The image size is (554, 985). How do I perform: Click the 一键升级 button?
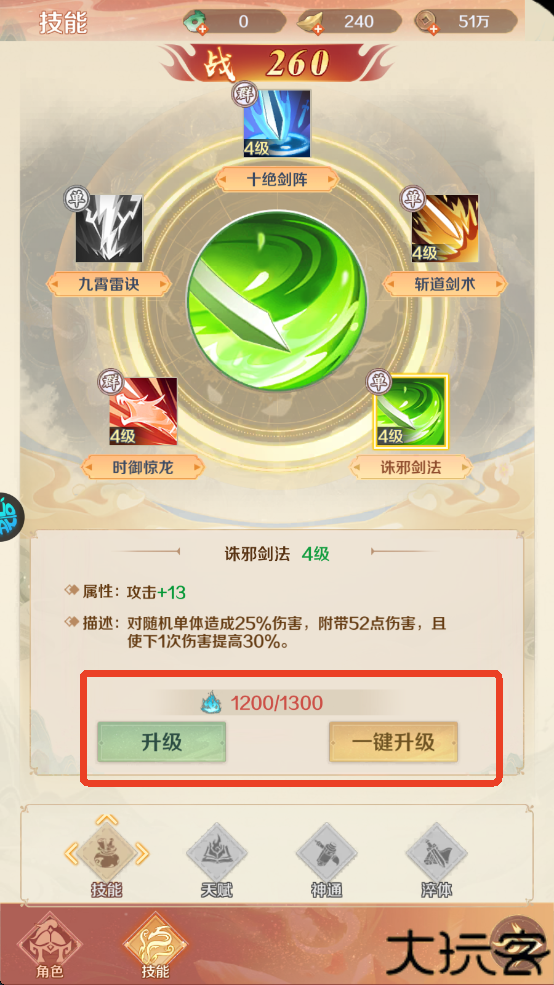[393, 742]
